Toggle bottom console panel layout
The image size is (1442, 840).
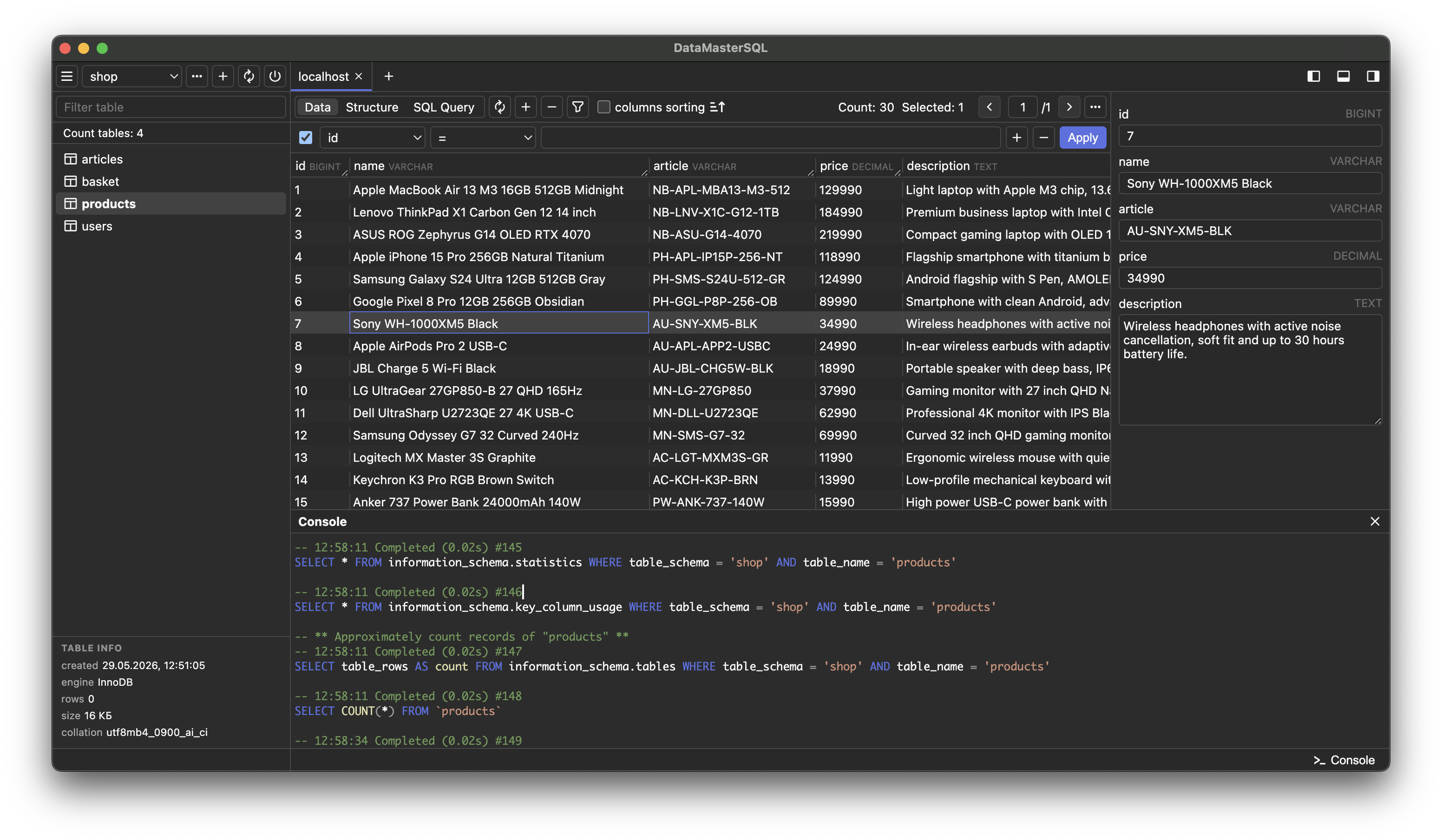coord(1343,76)
